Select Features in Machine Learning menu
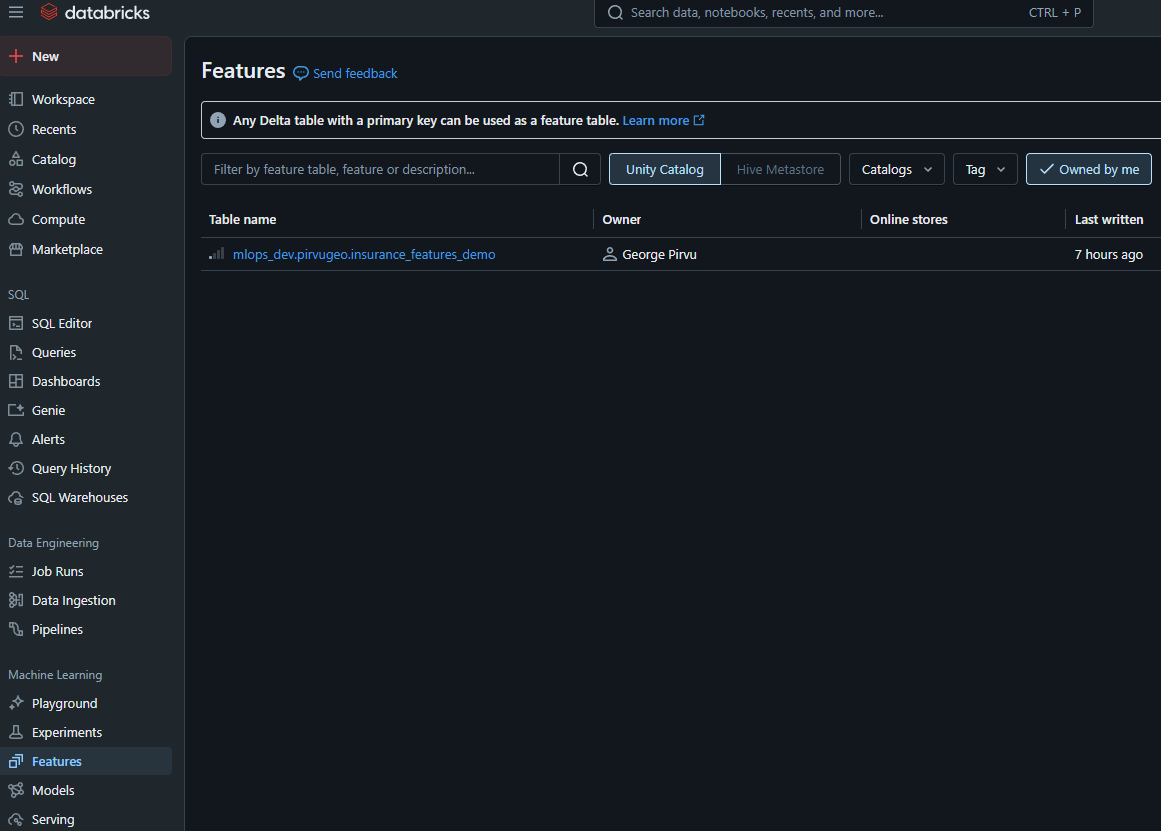This screenshot has height=831, width=1161. click(57, 761)
